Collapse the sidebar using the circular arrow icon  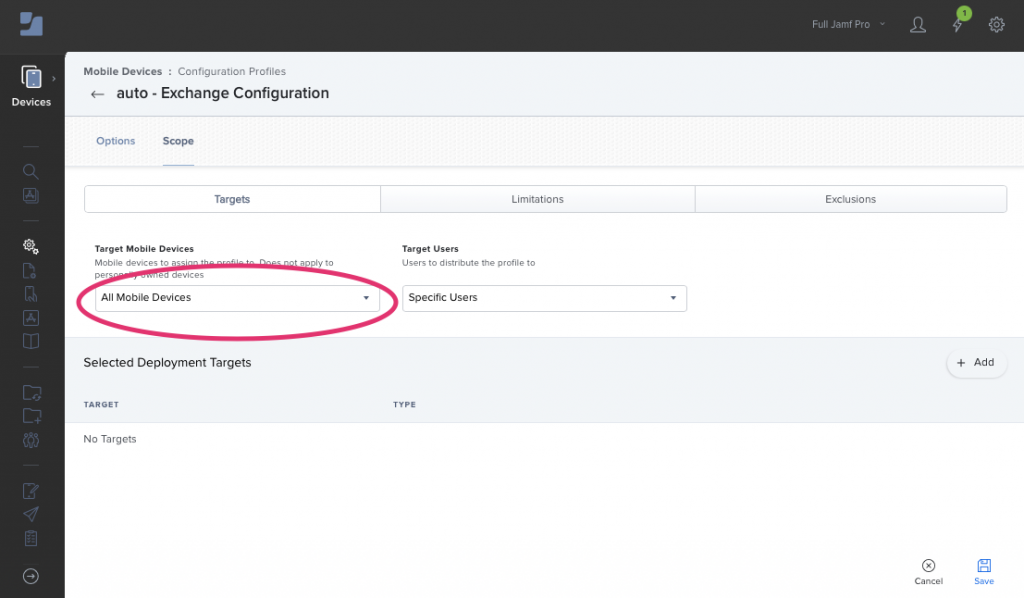click(x=30, y=576)
